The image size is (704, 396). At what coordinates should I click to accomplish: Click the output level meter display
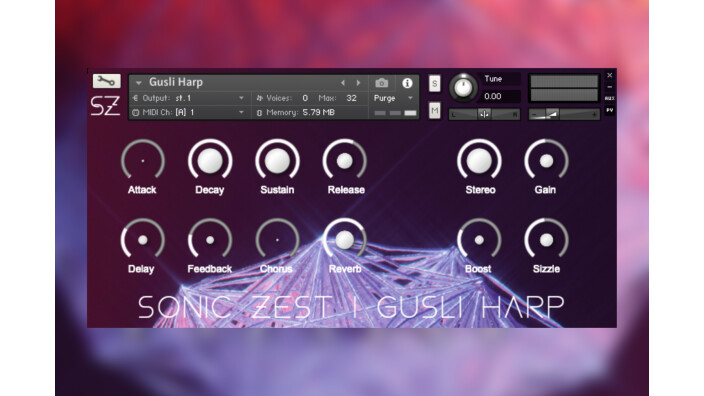564,88
